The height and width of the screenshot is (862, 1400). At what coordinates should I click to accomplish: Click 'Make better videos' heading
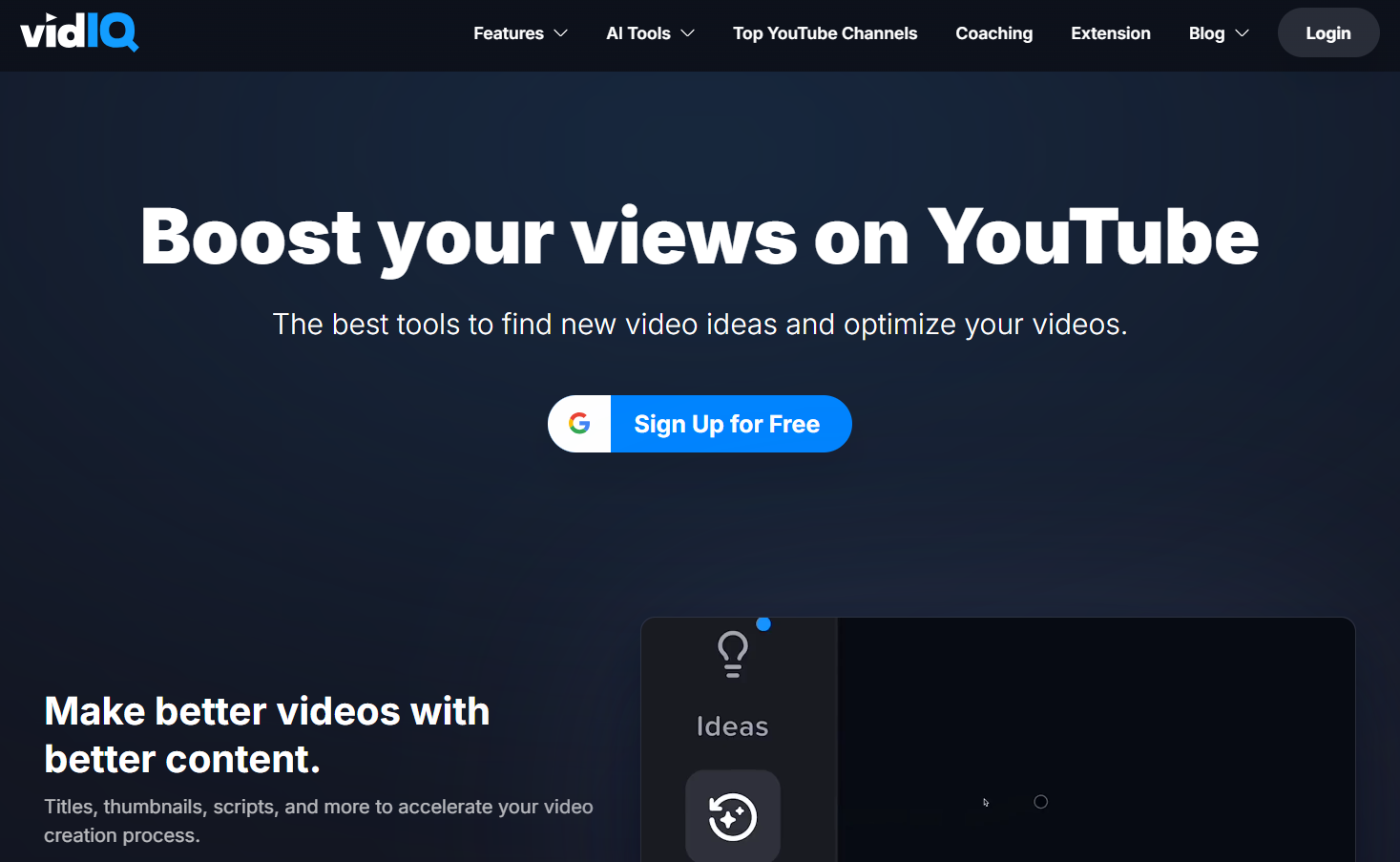pos(267,735)
